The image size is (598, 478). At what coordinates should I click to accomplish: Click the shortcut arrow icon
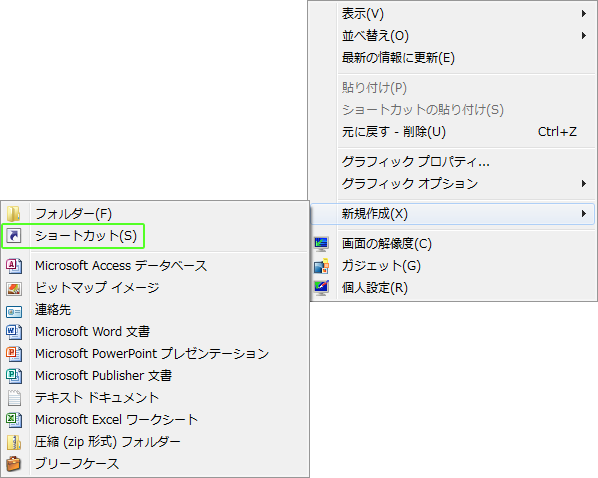pyautogui.click(x=14, y=236)
